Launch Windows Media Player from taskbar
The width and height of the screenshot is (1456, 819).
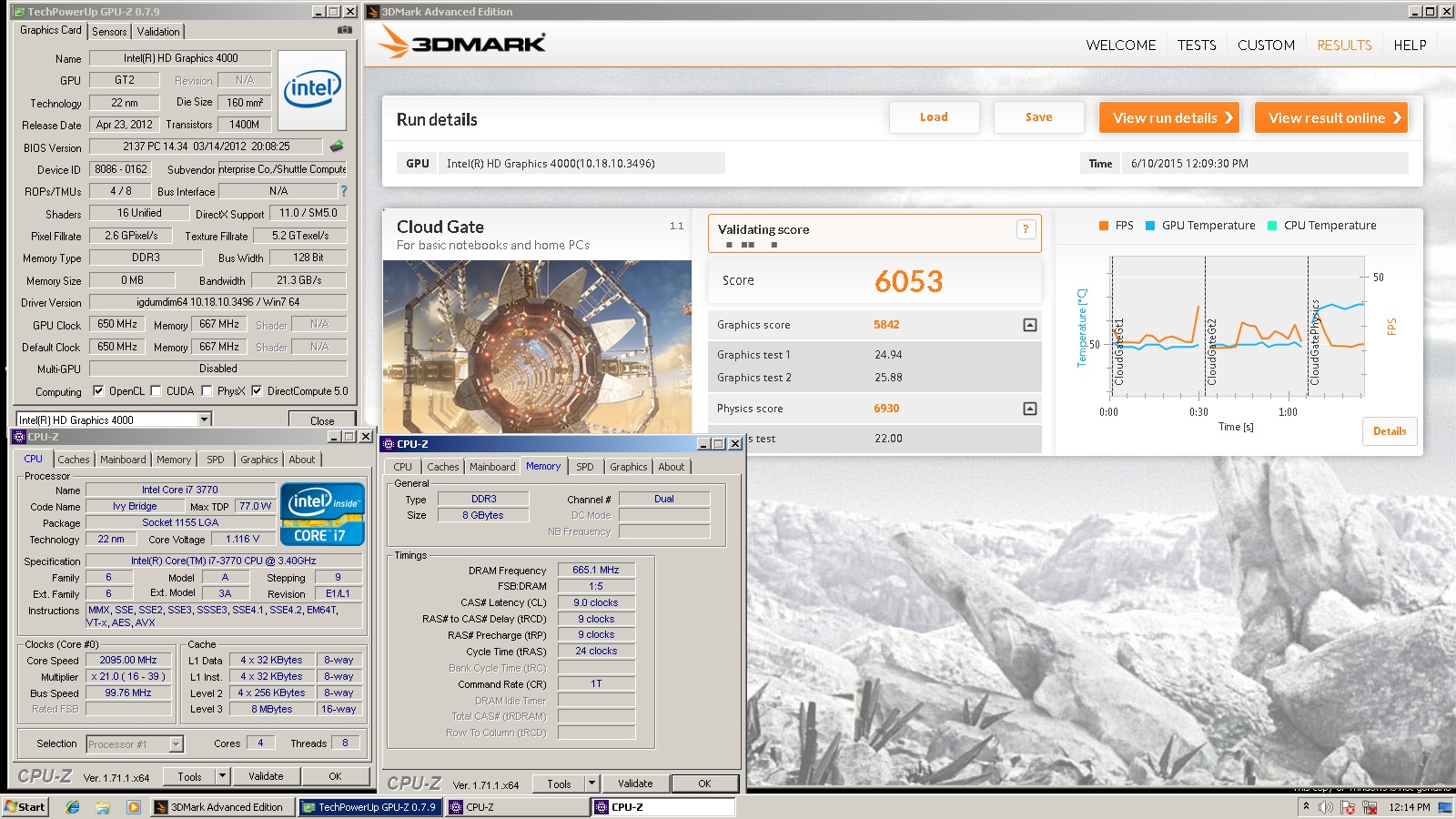click(134, 807)
